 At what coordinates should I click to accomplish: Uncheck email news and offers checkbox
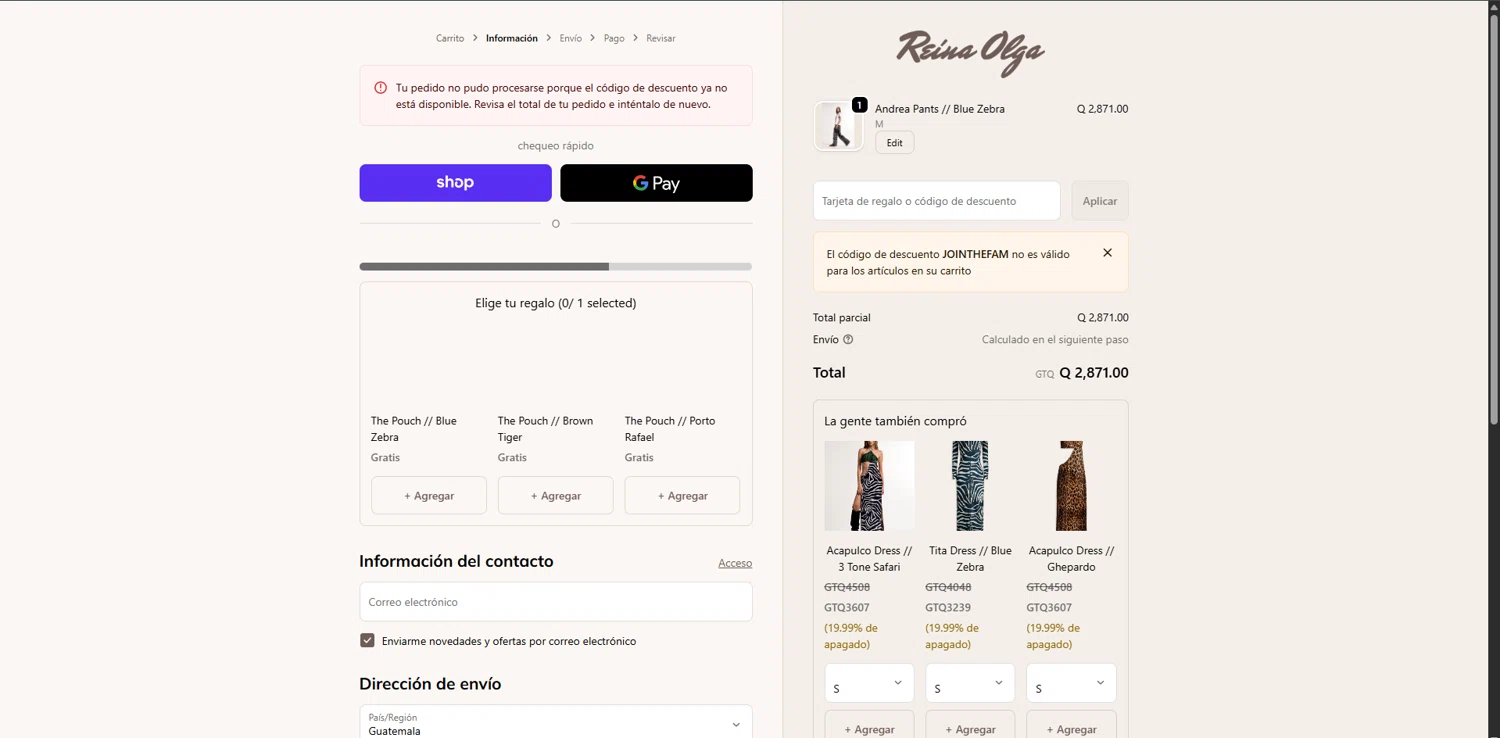367,640
